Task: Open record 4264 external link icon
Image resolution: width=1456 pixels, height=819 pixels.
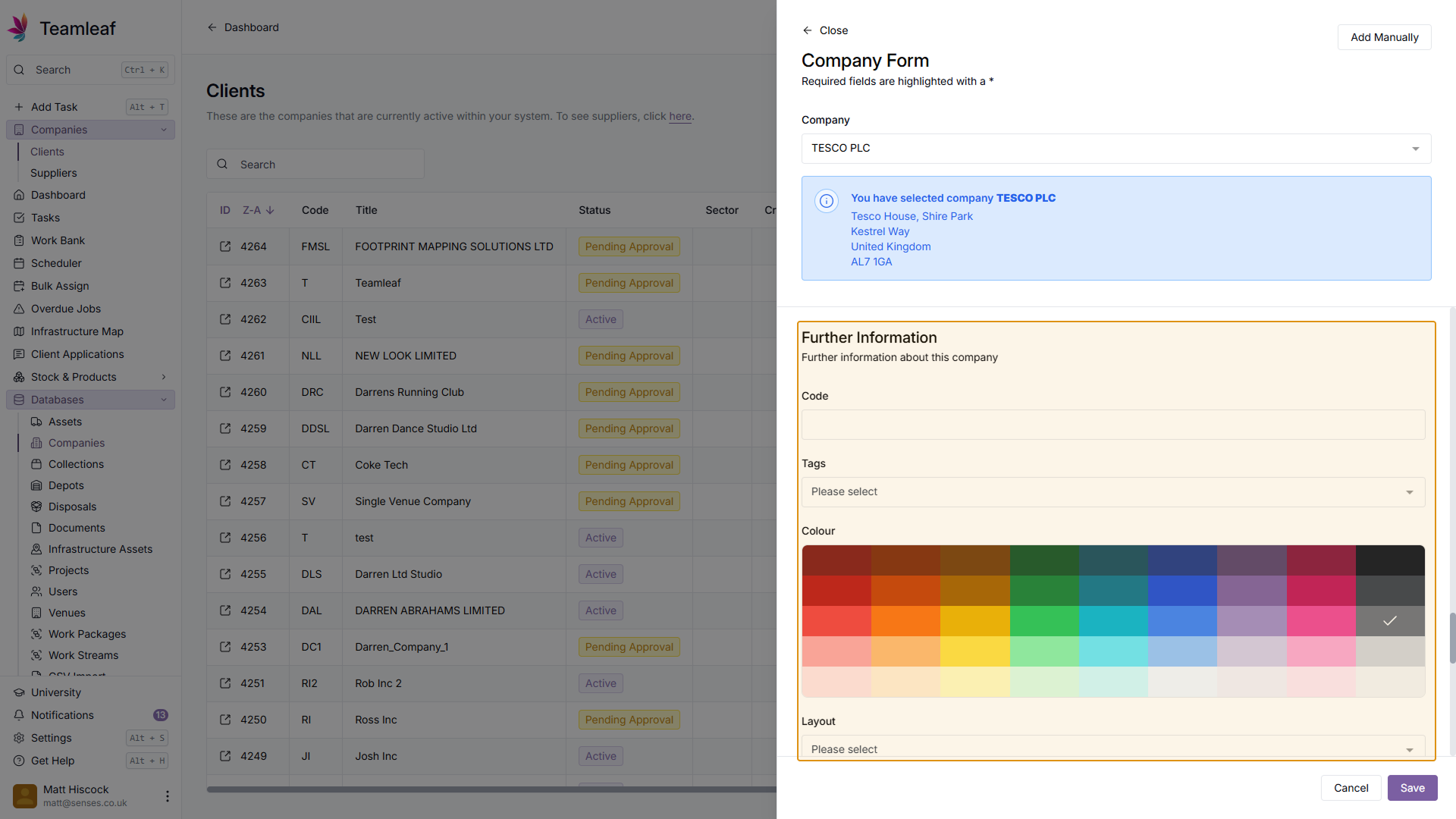Action: (x=225, y=246)
